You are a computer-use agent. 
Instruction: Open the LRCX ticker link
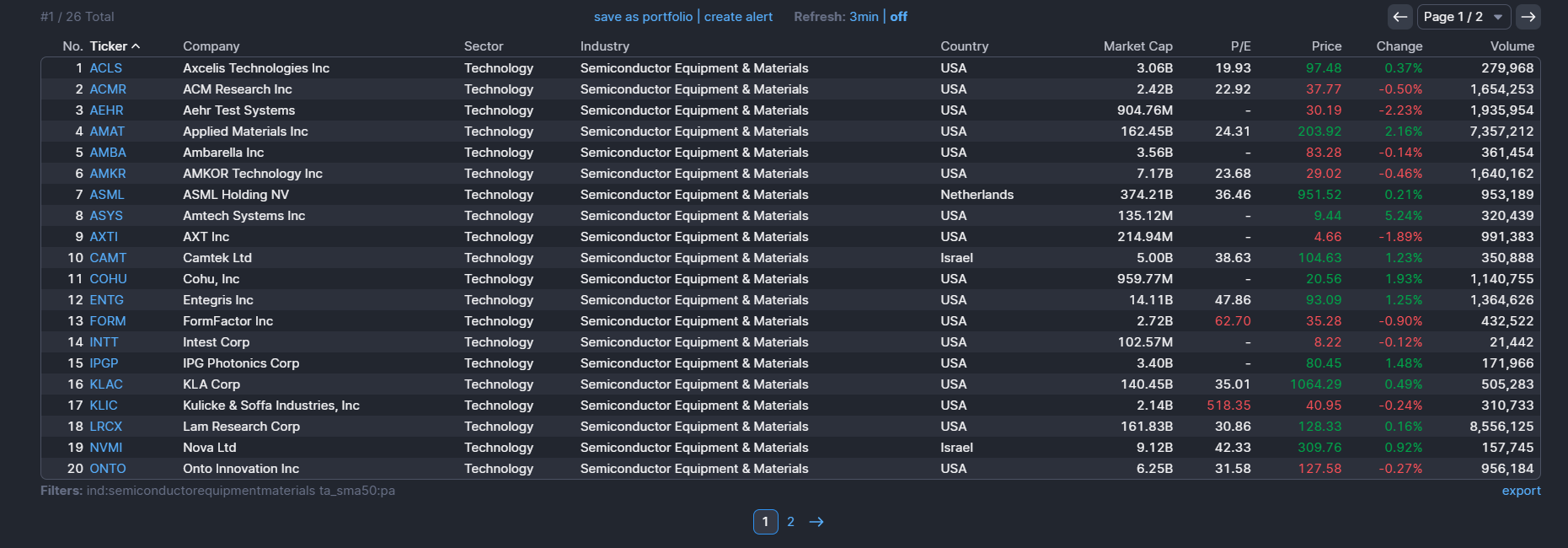[x=106, y=427]
